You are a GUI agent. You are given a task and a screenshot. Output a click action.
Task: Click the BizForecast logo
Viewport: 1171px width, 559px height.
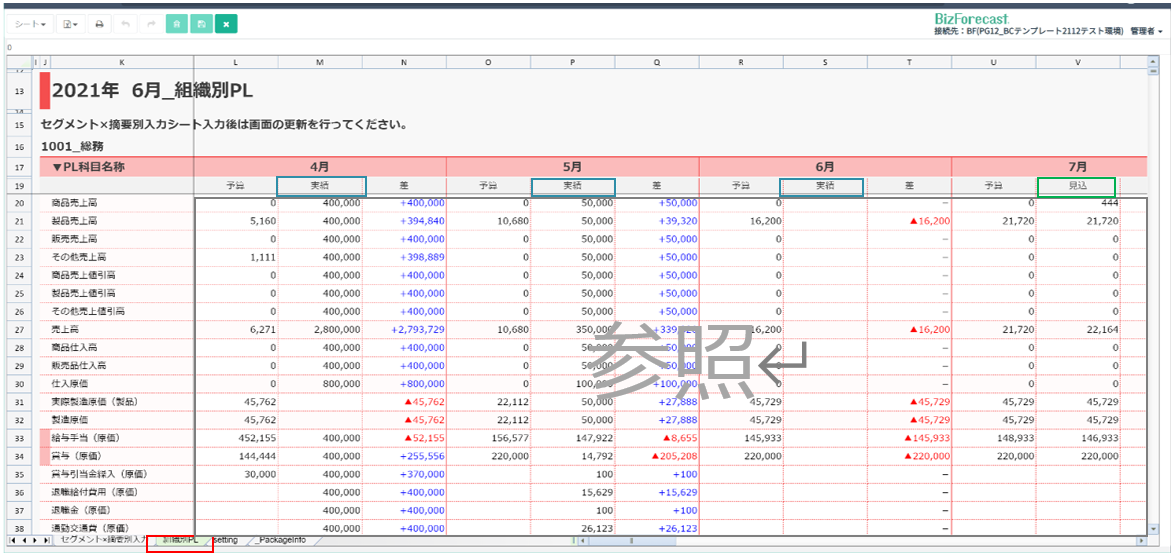(971, 17)
